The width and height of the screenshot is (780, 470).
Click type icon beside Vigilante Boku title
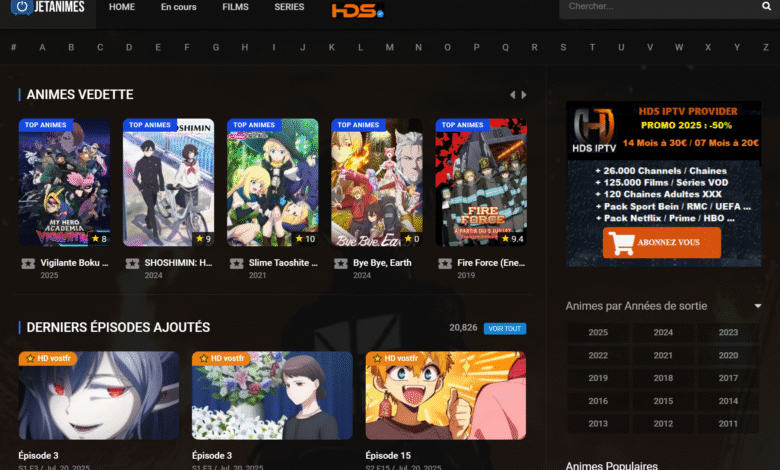tap(28, 263)
